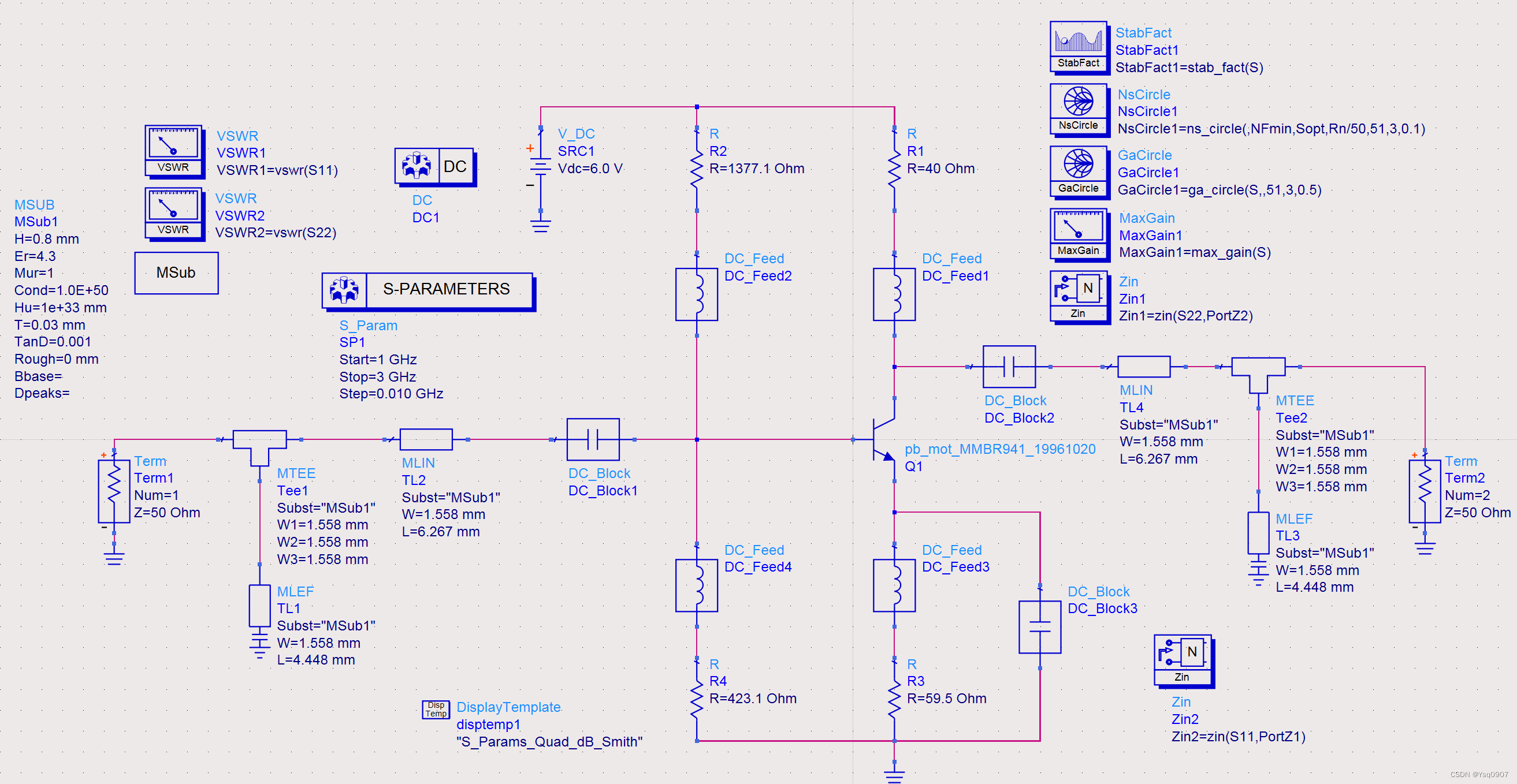Select the Zin1 impedance icon
This screenshot has height=784, width=1517.
tap(1079, 297)
